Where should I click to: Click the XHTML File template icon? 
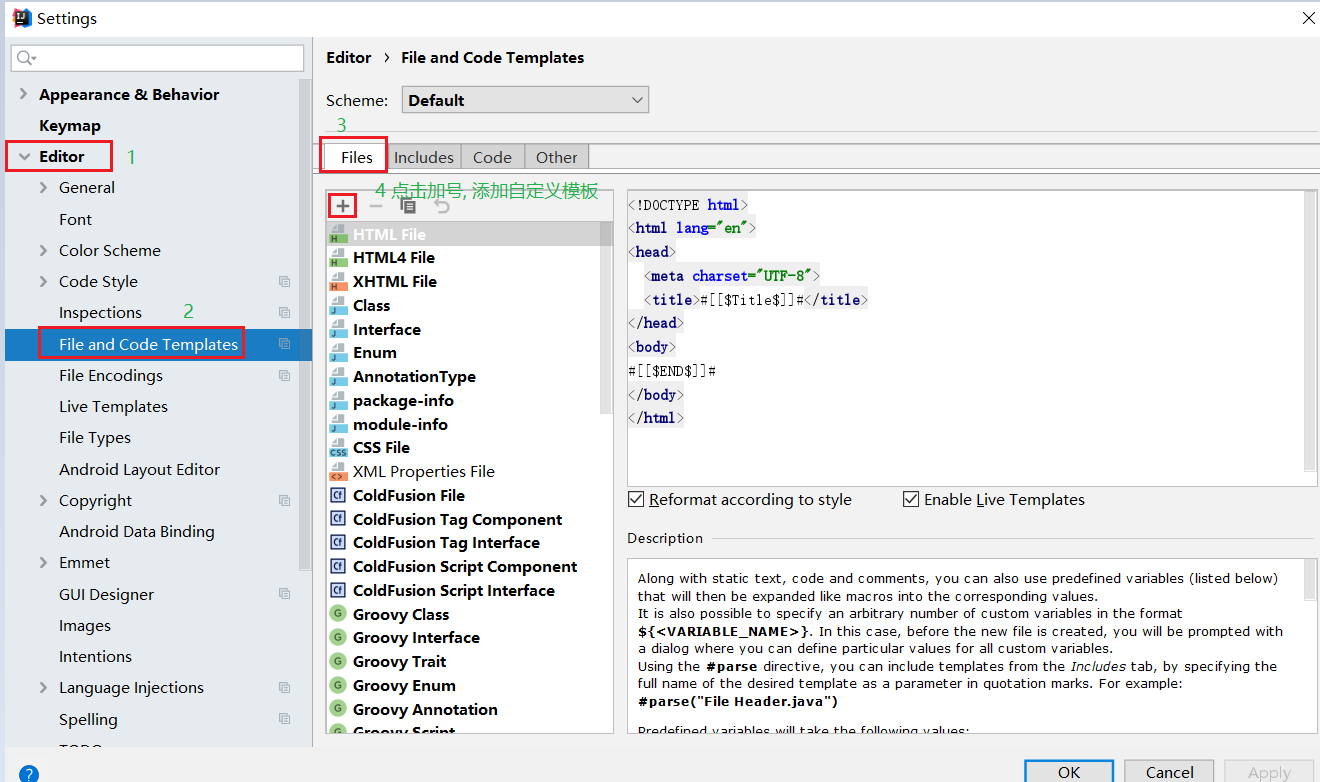(338, 282)
